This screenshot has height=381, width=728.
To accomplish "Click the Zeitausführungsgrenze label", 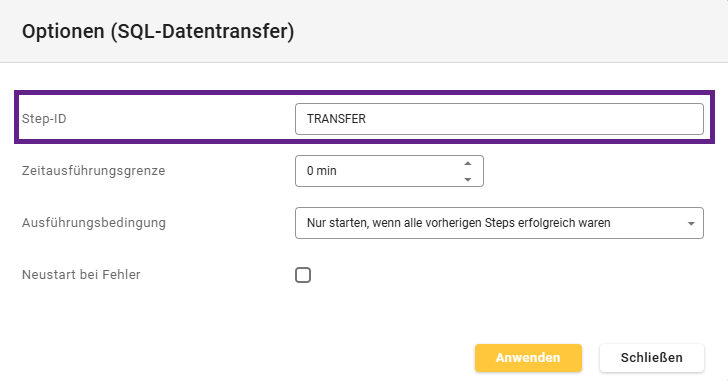I will click(x=93, y=171).
